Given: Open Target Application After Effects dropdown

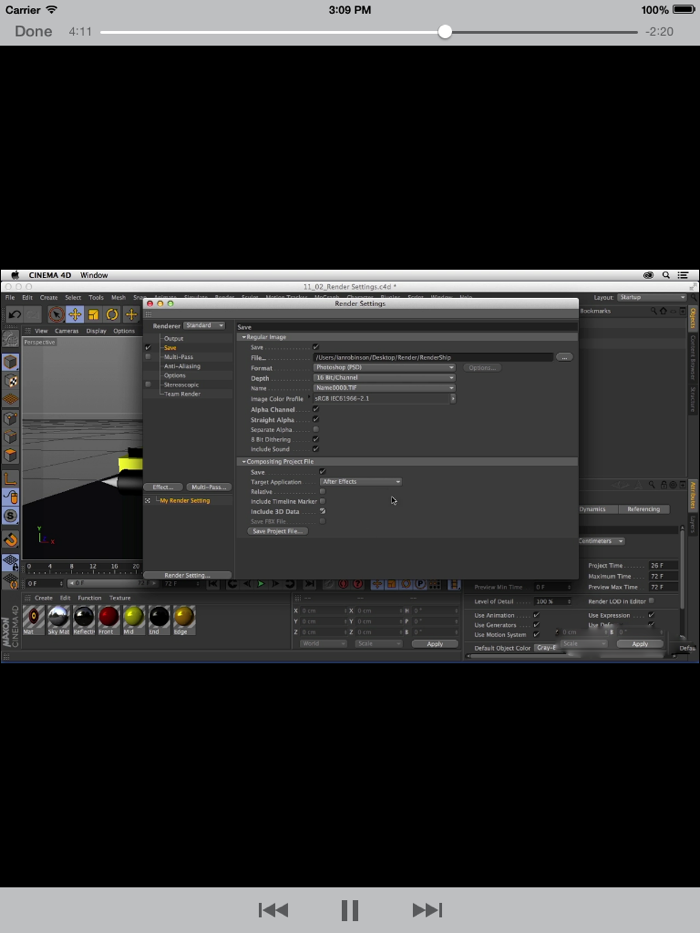Looking at the screenshot, I should (x=361, y=482).
